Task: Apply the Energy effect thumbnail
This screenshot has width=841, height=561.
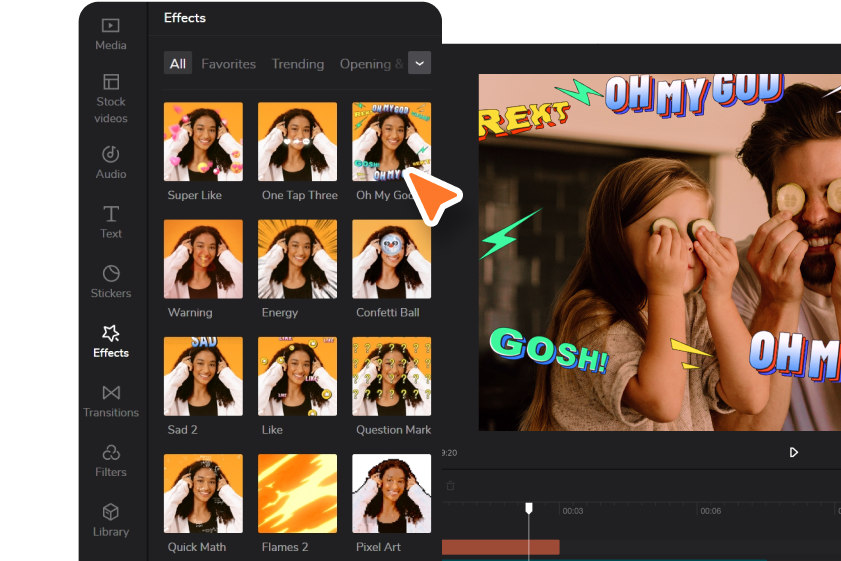Action: pyautogui.click(x=298, y=259)
